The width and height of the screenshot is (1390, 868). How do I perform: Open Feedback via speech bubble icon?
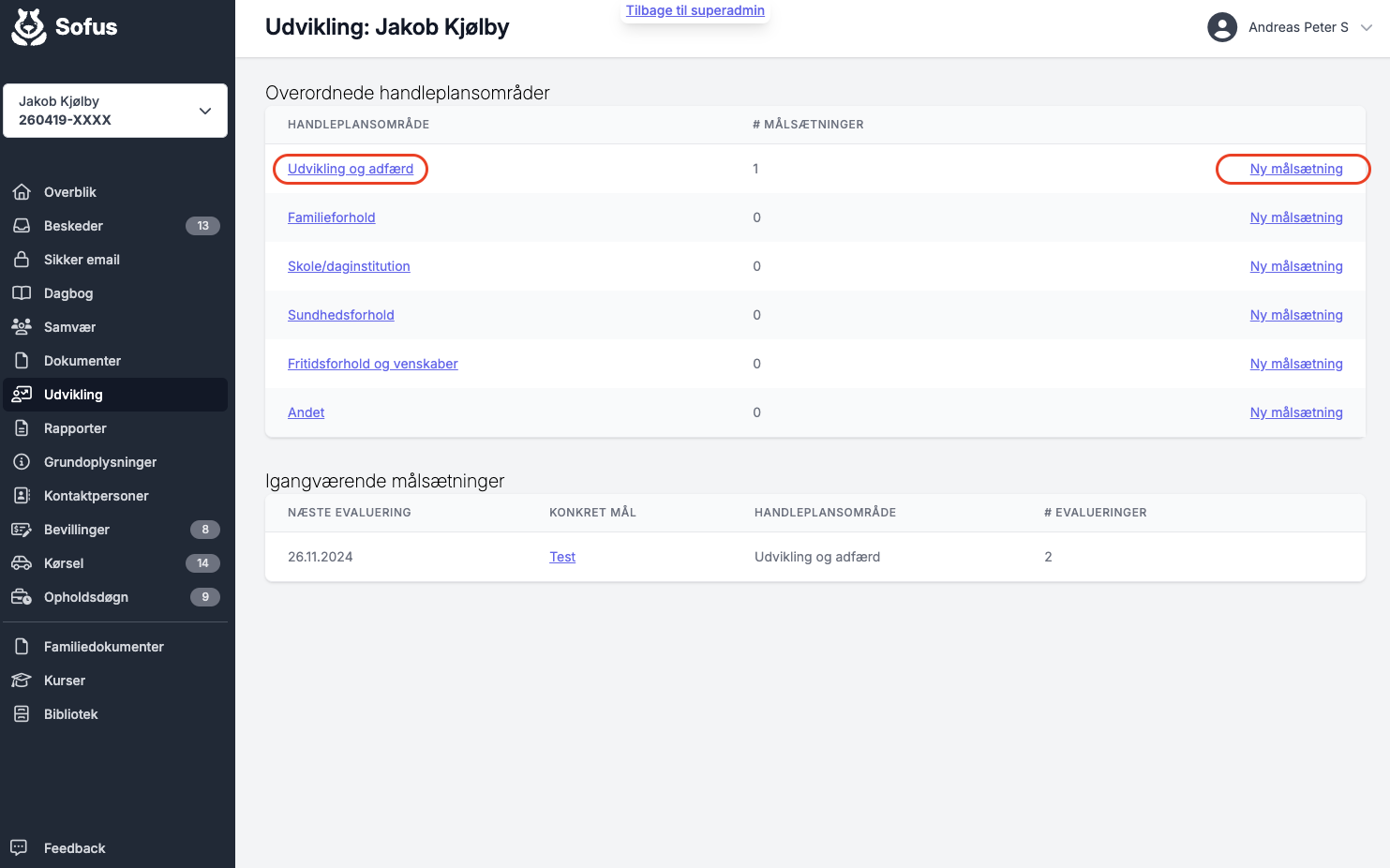tap(19, 847)
